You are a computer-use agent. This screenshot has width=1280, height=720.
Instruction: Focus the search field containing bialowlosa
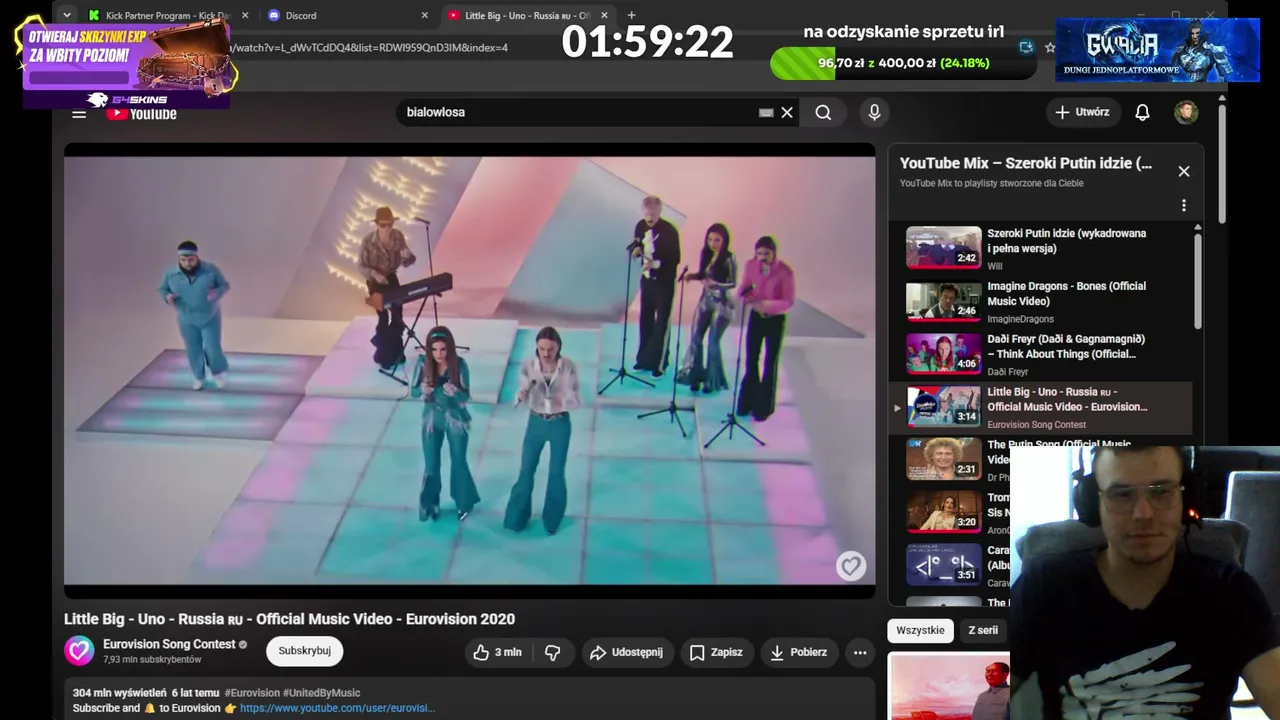point(578,113)
